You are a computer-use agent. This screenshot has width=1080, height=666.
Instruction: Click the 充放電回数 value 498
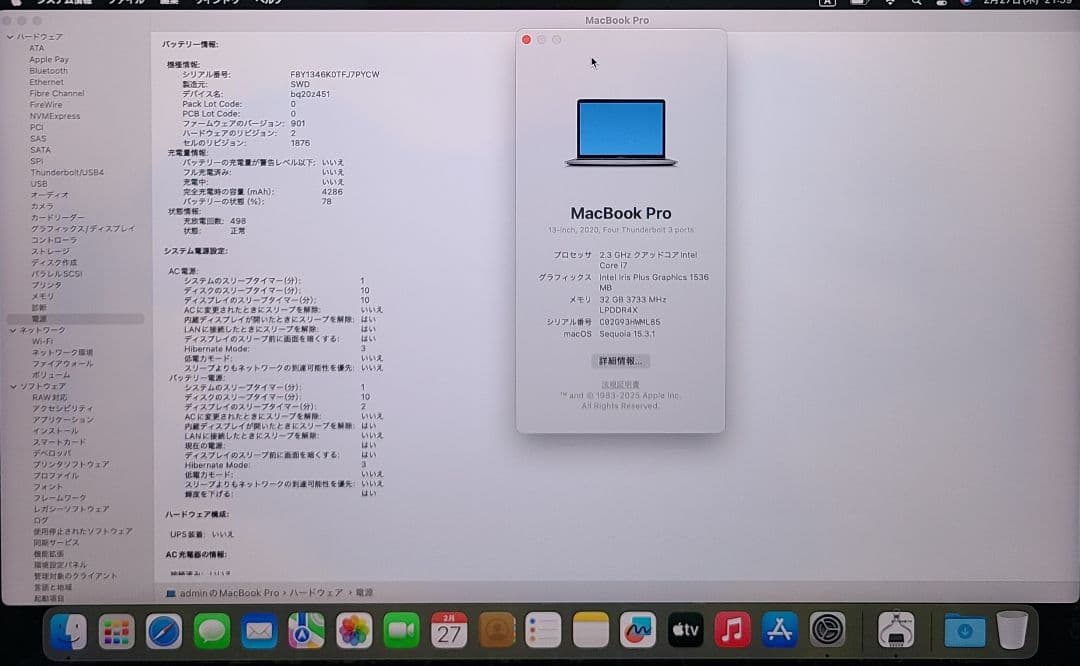(x=238, y=221)
